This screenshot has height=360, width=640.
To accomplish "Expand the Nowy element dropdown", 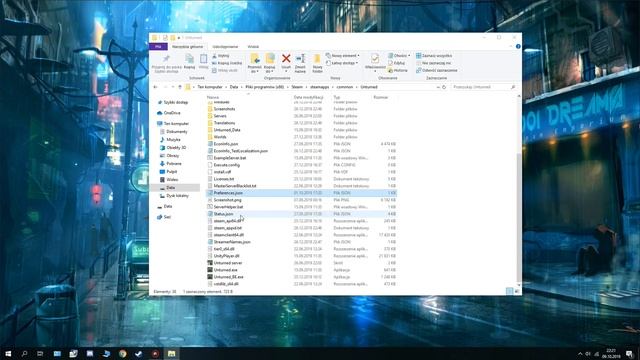I will (x=342, y=56).
